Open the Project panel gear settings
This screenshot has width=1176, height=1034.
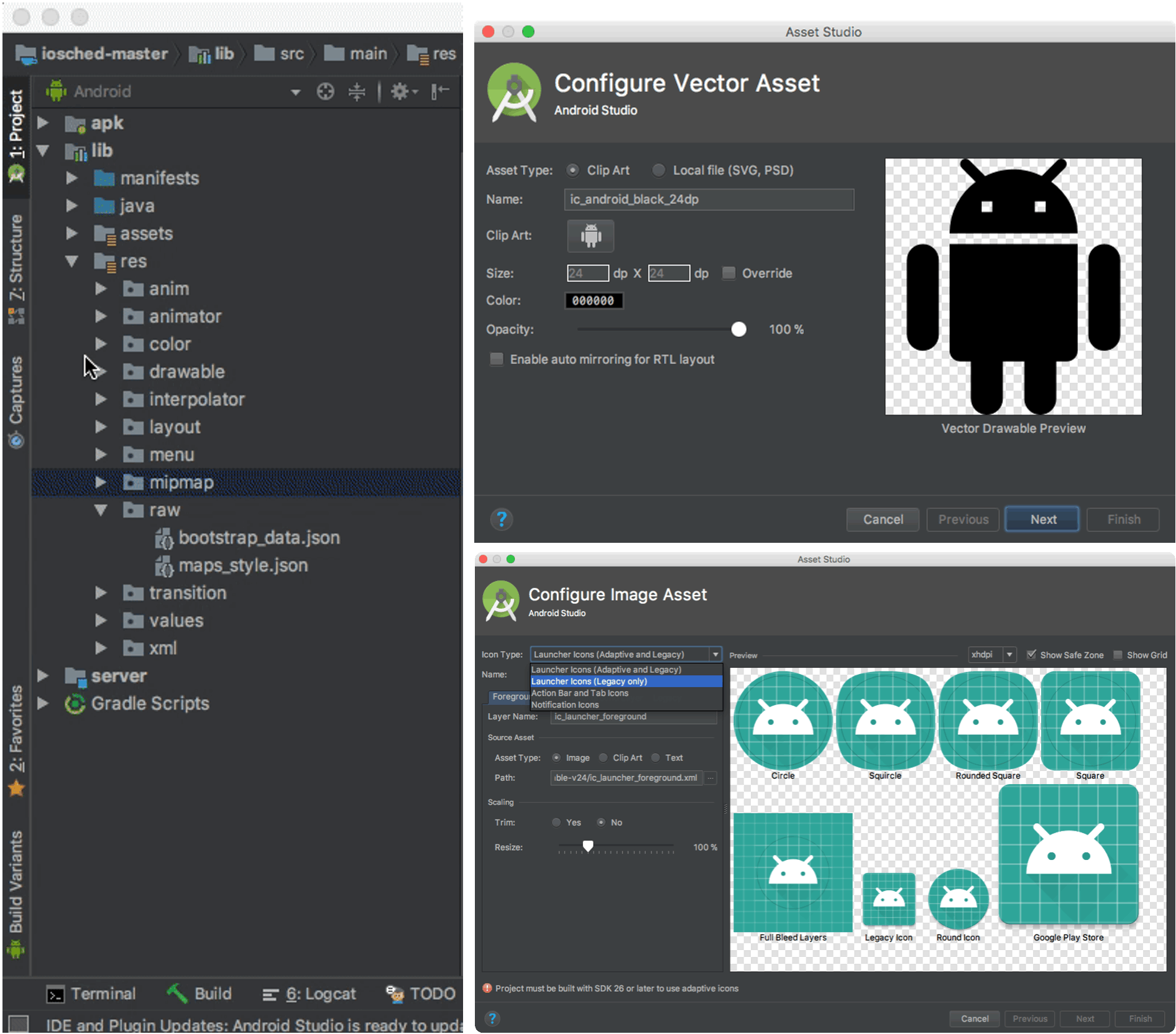click(x=403, y=91)
